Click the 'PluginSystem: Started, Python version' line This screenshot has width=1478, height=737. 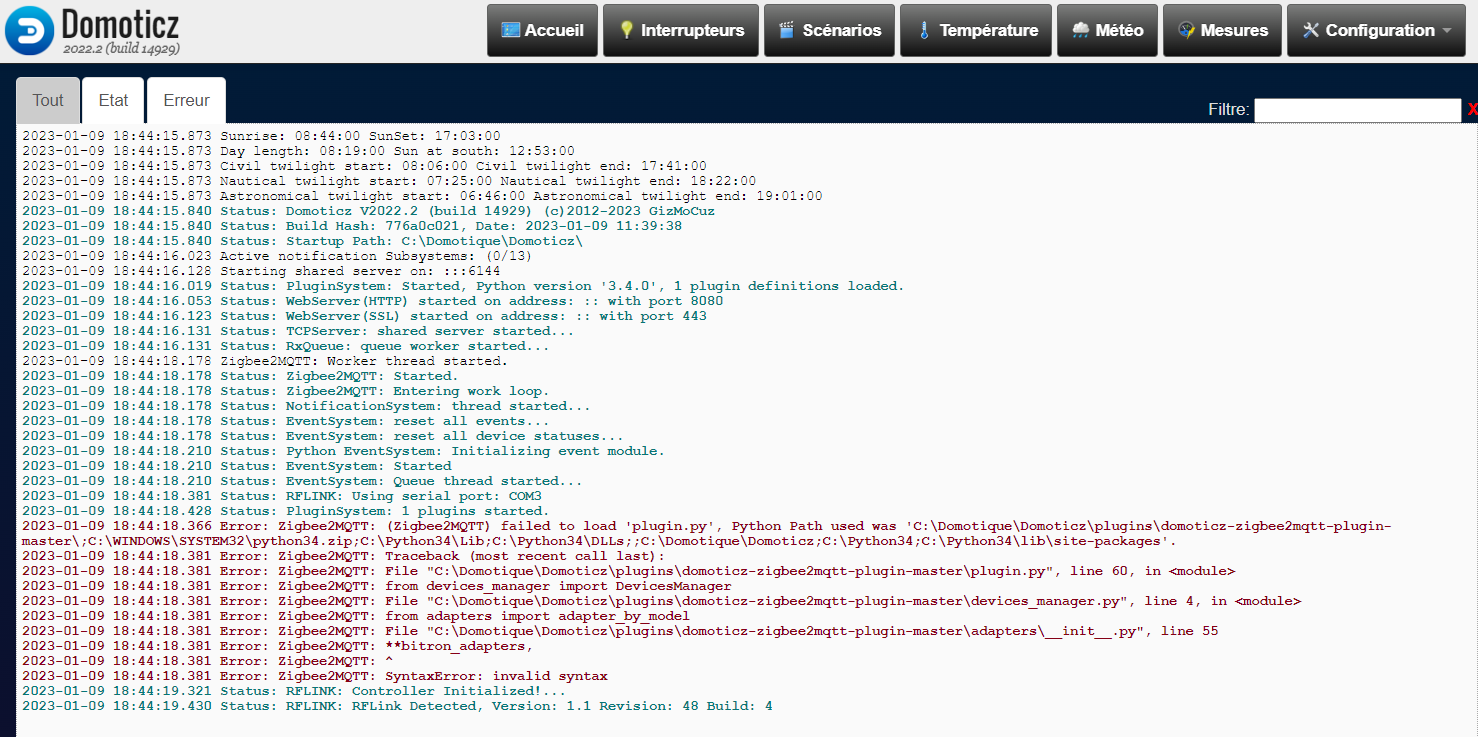pos(463,286)
